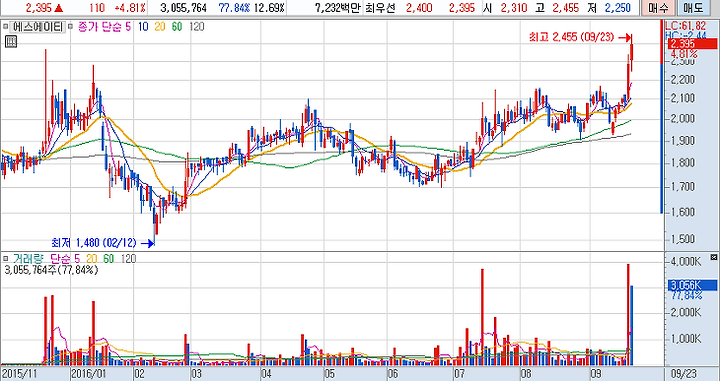Select the orange 20 volume average label
Screen dimensions: 720x381
tap(91, 259)
